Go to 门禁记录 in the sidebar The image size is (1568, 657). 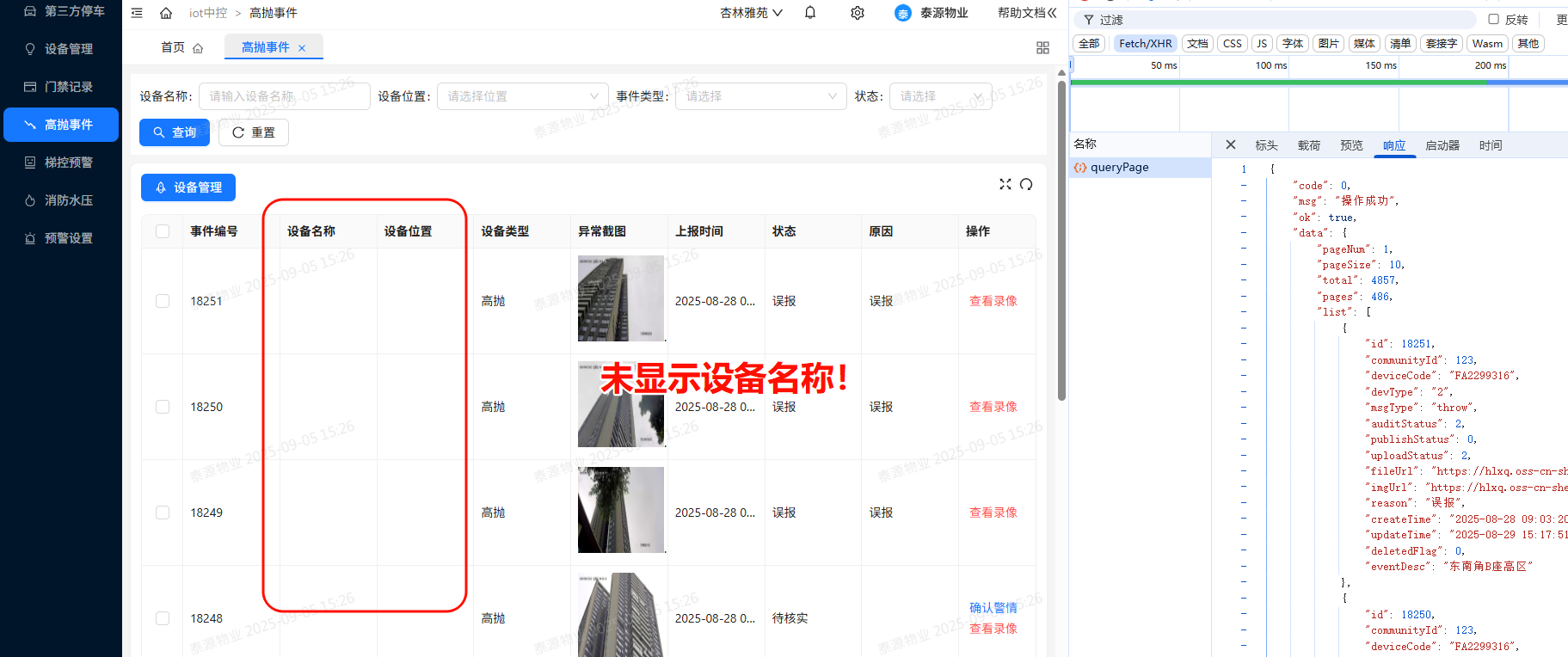click(x=68, y=87)
